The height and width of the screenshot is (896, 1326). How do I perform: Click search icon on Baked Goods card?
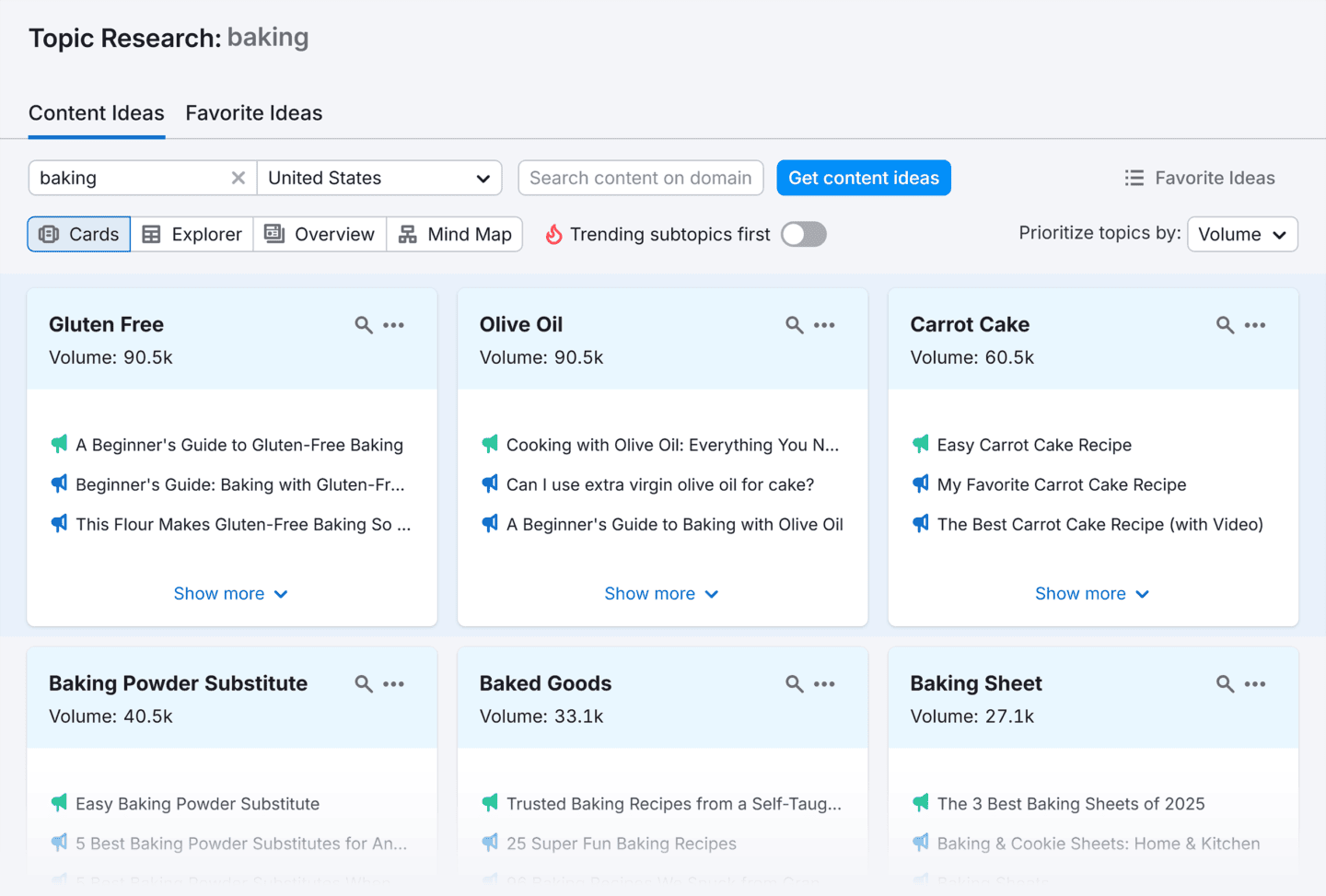[x=795, y=684]
